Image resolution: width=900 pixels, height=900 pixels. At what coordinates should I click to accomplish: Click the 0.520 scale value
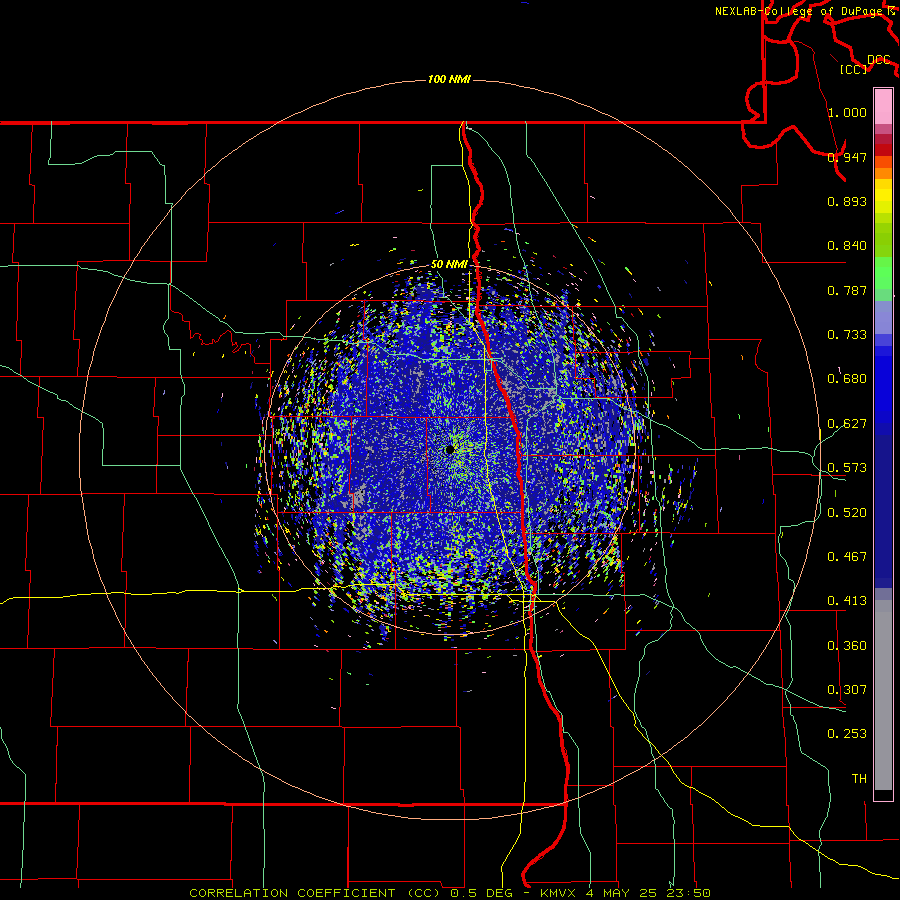pos(847,513)
